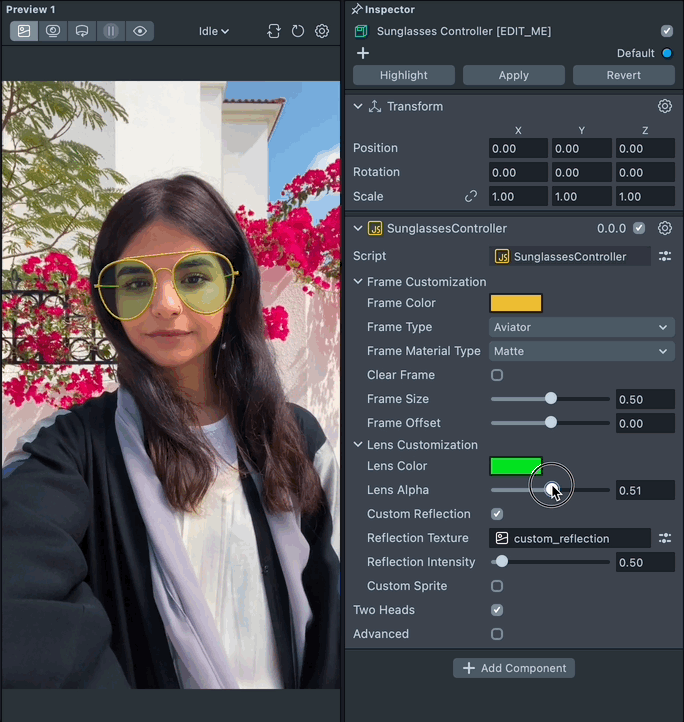Image resolution: width=684 pixels, height=722 pixels.
Task: Click the Add Component button
Action: point(514,668)
